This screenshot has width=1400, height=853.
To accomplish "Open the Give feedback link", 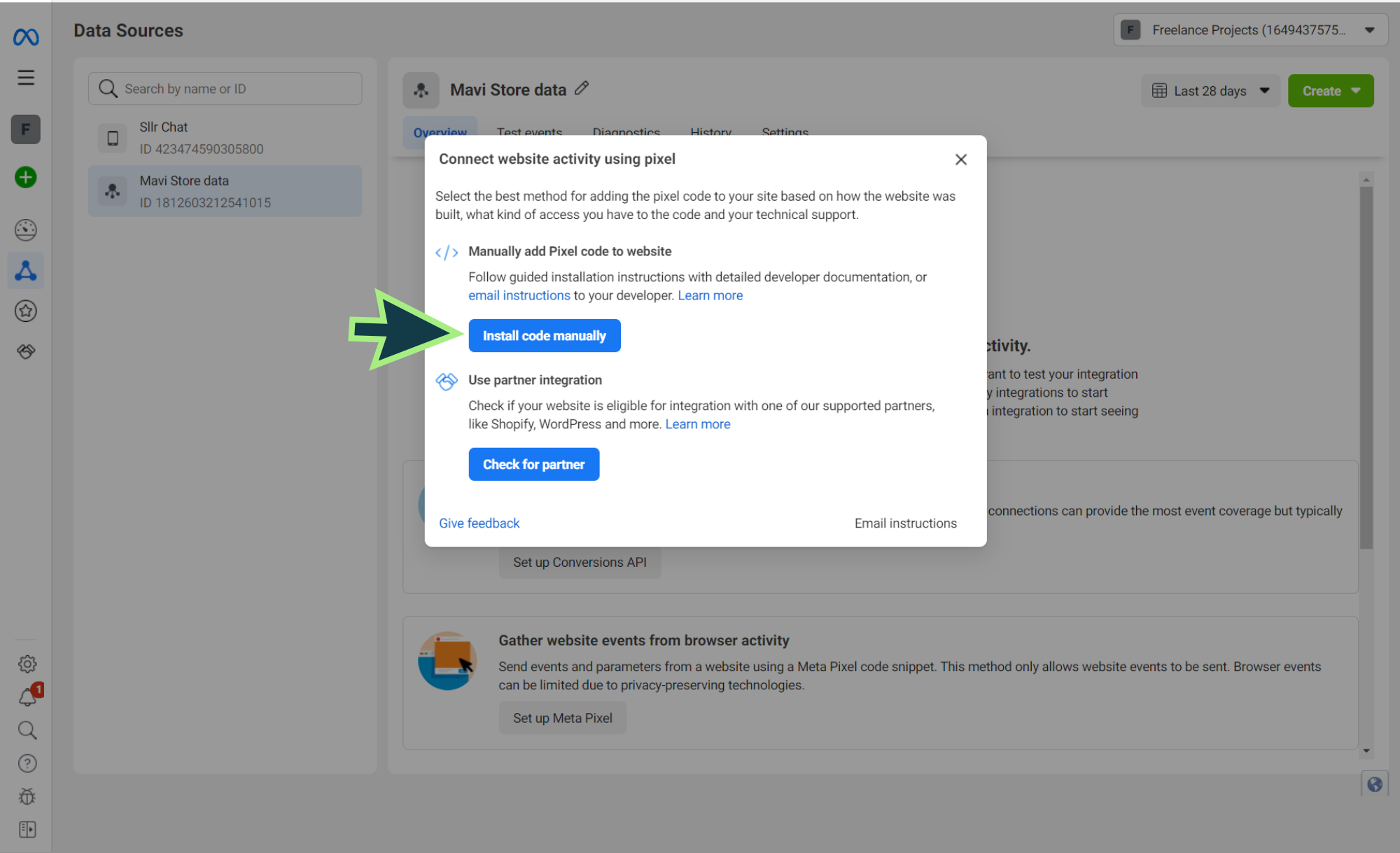I will pos(479,523).
